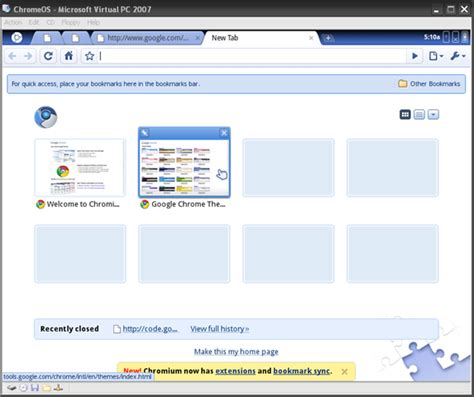Close the New Tab tab
Image resolution: width=474 pixels, height=397 pixels.
(x=311, y=38)
